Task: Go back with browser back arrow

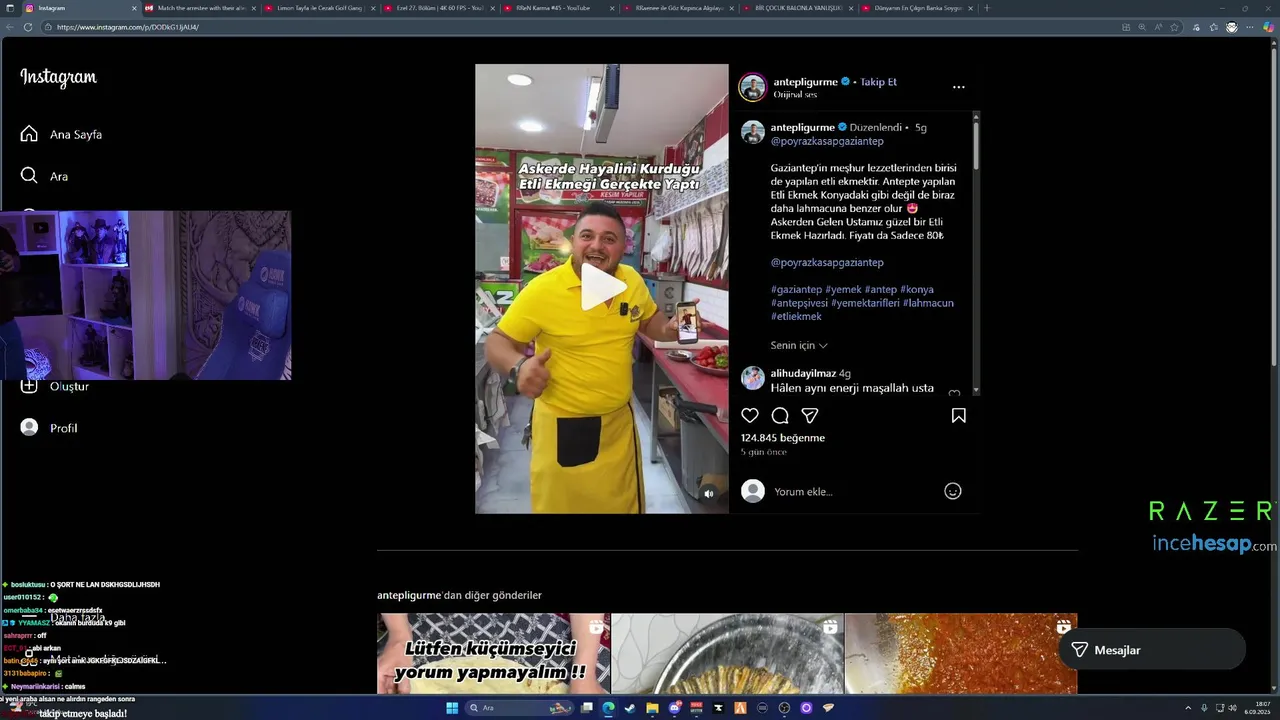Action: 10,27
